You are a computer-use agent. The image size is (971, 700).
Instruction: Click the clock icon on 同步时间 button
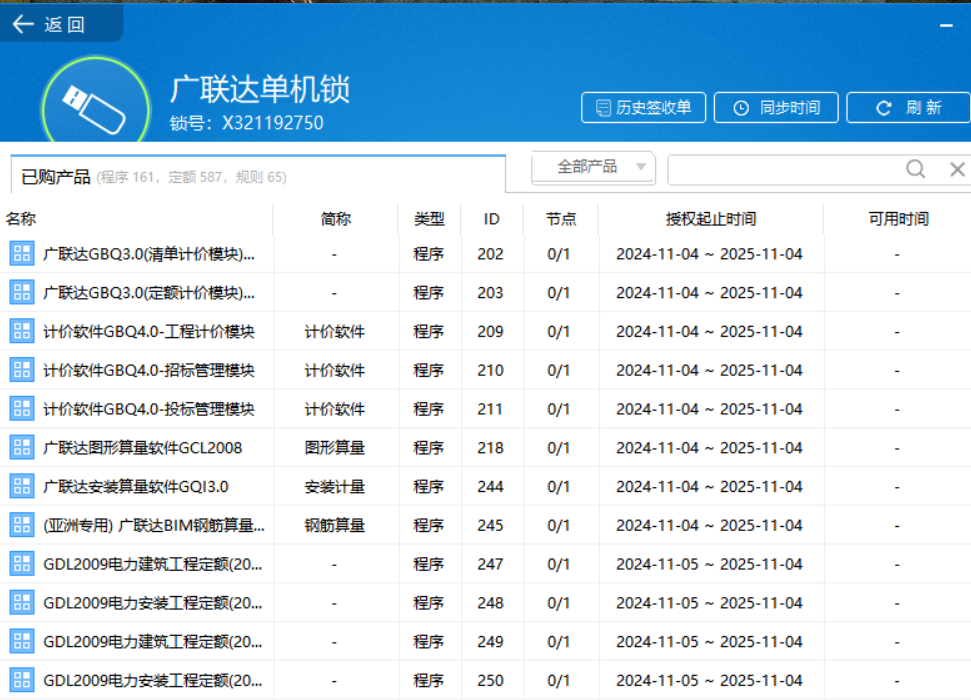coord(740,107)
